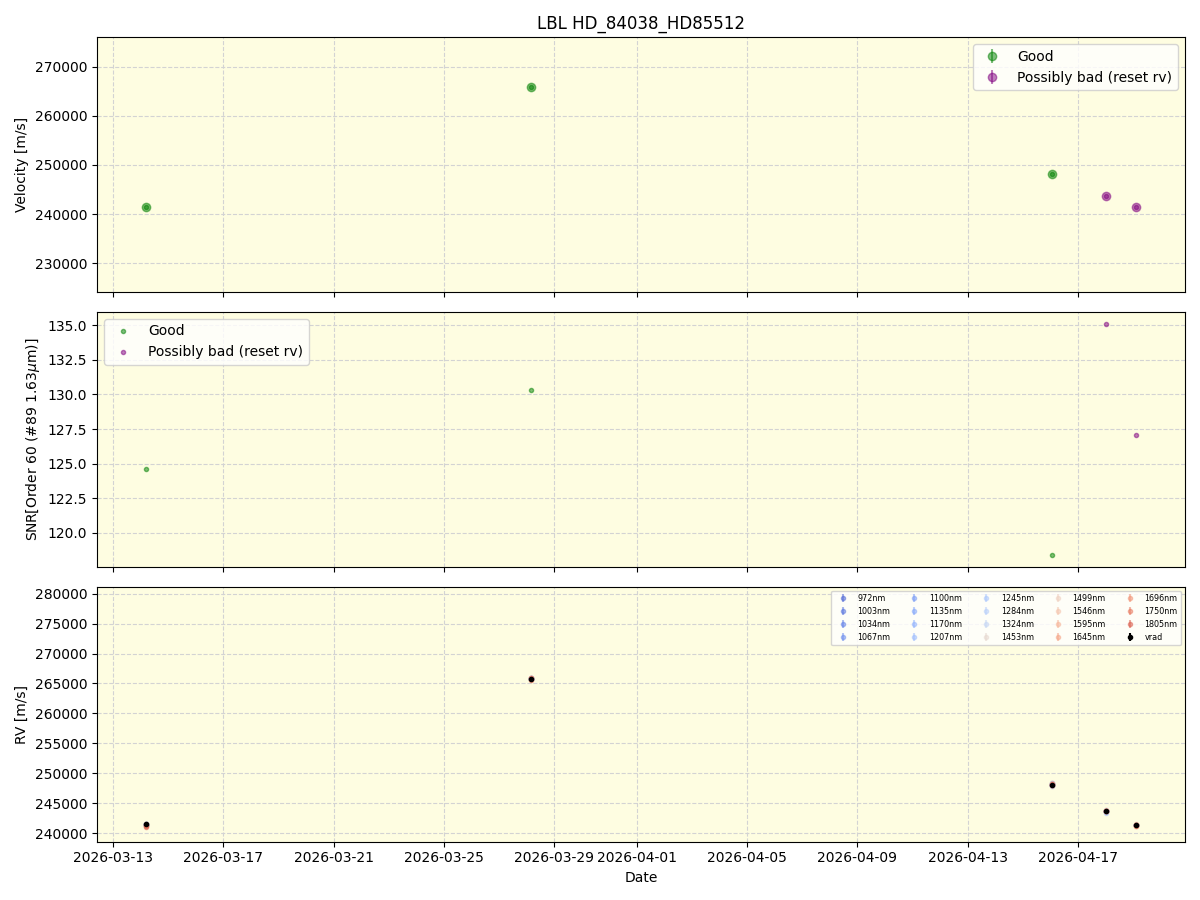Click the 132.5 tick in SNR panel
The image size is (1200, 900).
pos(68,360)
